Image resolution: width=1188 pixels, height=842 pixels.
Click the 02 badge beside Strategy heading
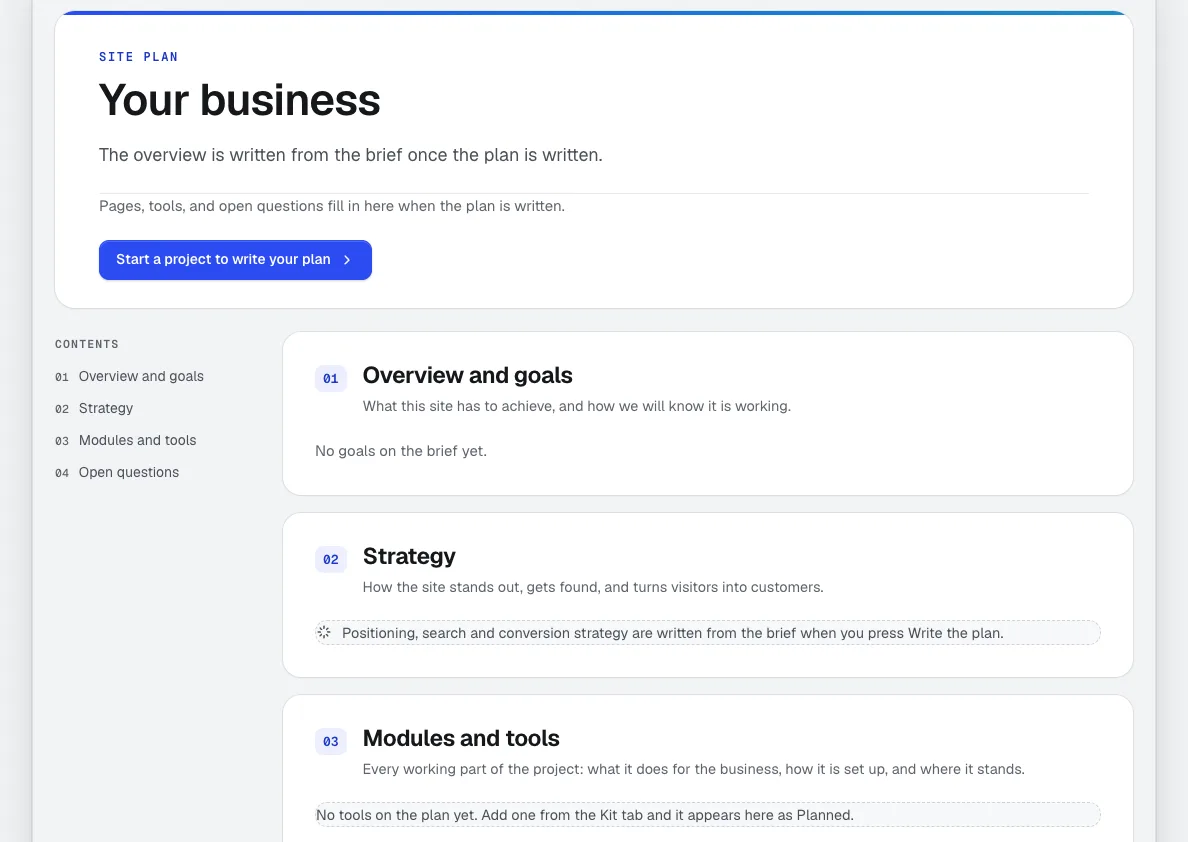pyautogui.click(x=331, y=559)
